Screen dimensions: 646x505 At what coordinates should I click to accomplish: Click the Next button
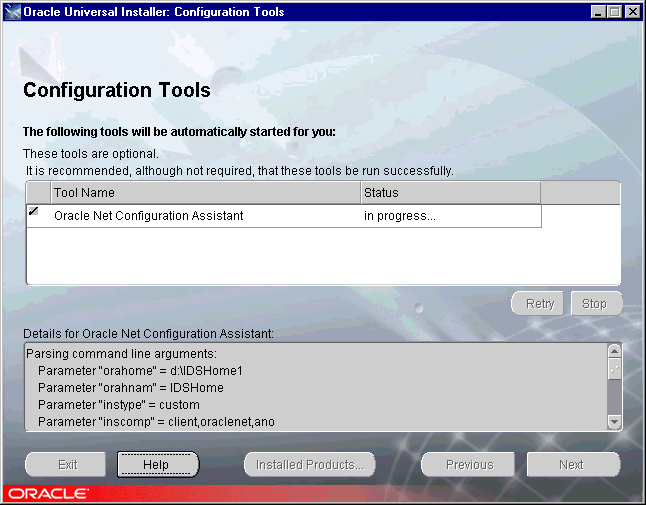[x=571, y=465]
